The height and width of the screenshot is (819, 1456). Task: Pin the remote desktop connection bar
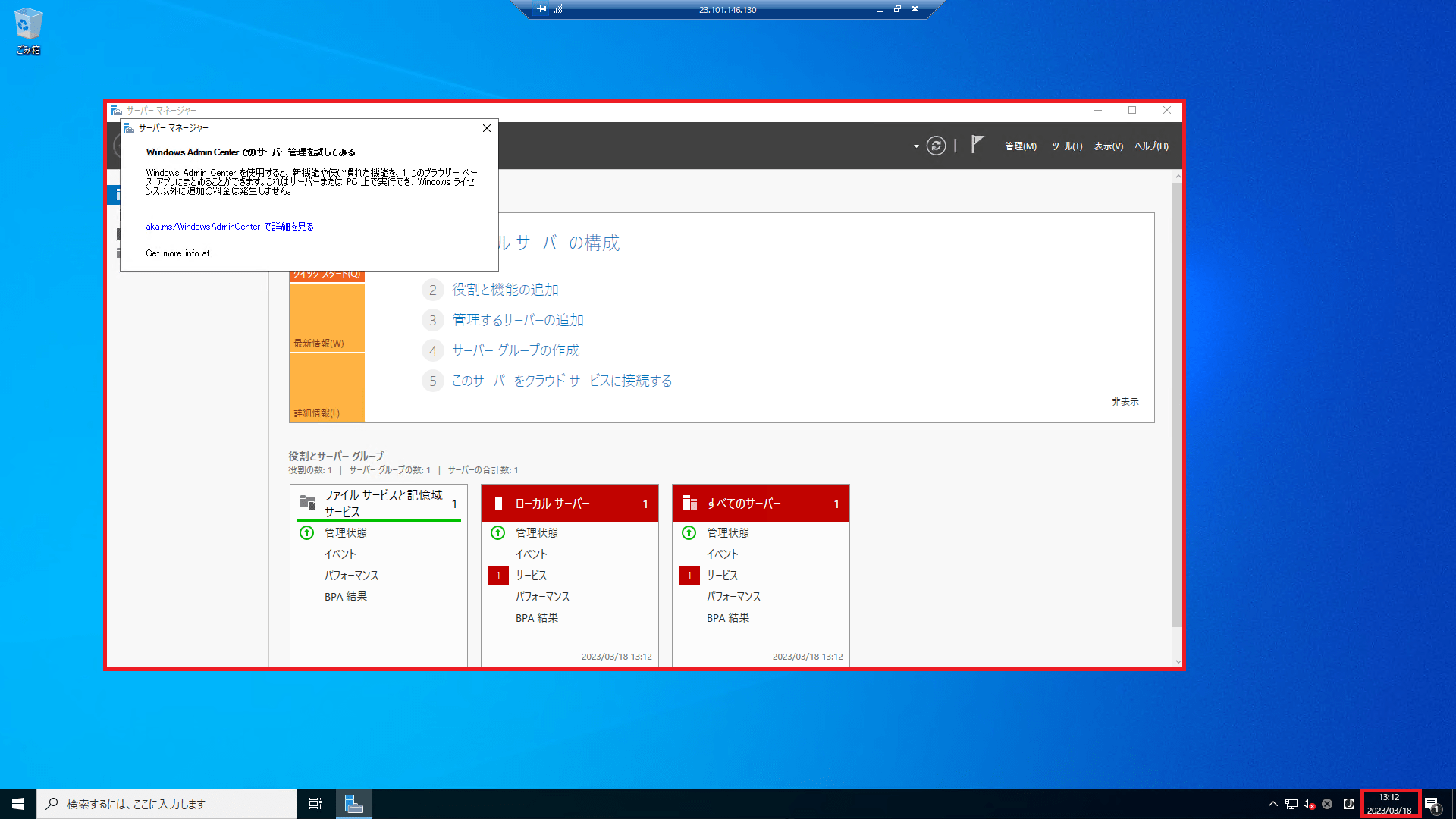click(541, 9)
